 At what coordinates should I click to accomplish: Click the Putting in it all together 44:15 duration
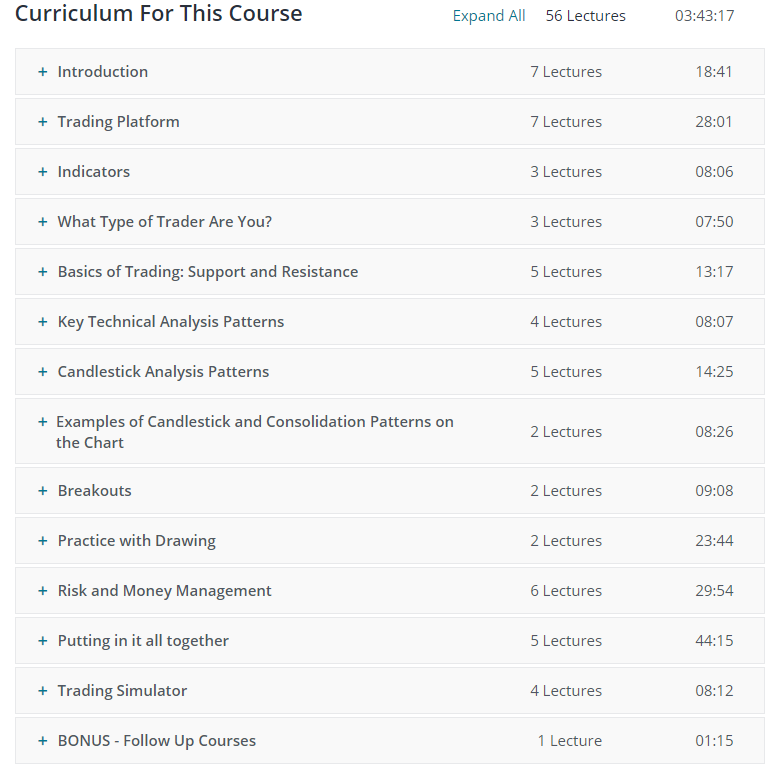pyautogui.click(x=714, y=641)
